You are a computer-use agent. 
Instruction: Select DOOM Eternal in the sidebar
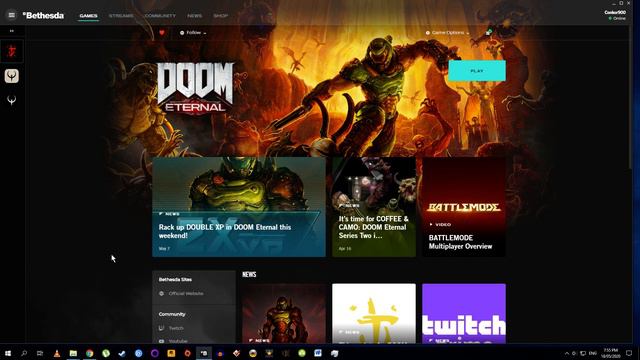tap(11, 51)
